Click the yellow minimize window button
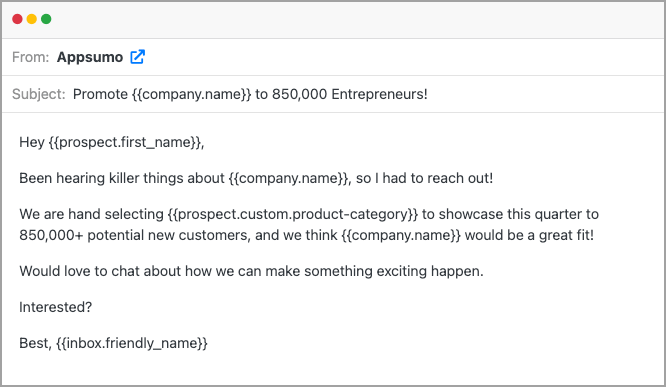666x387 pixels. [x=32, y=19]
